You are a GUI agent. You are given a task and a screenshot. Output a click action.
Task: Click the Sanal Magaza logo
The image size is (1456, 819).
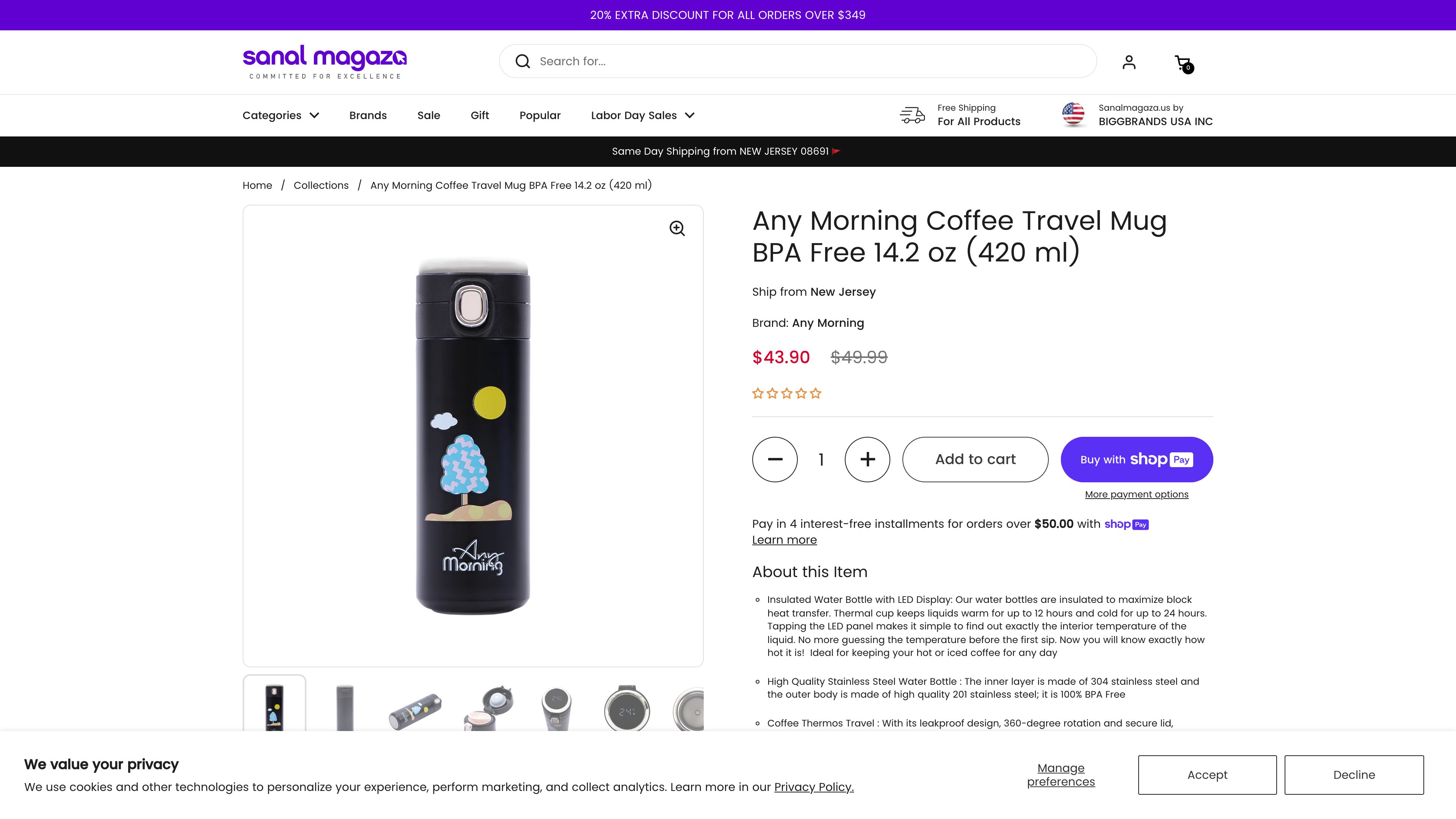pyautogui.click(x=325, y=61)
